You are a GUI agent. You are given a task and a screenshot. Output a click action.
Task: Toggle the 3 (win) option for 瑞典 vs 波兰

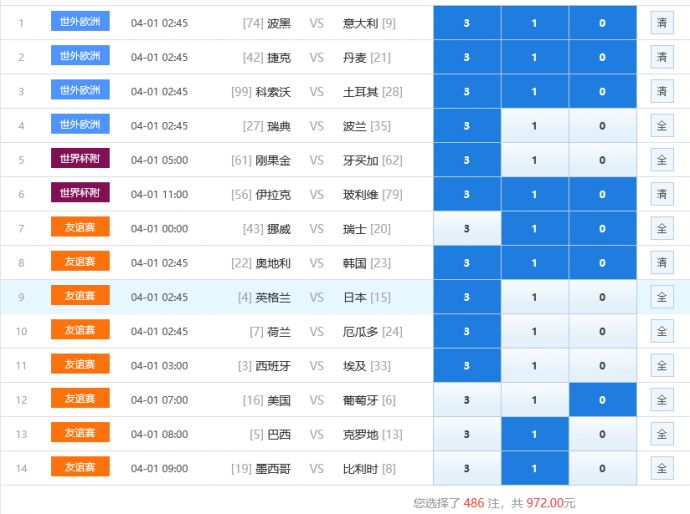click(466, 126)
